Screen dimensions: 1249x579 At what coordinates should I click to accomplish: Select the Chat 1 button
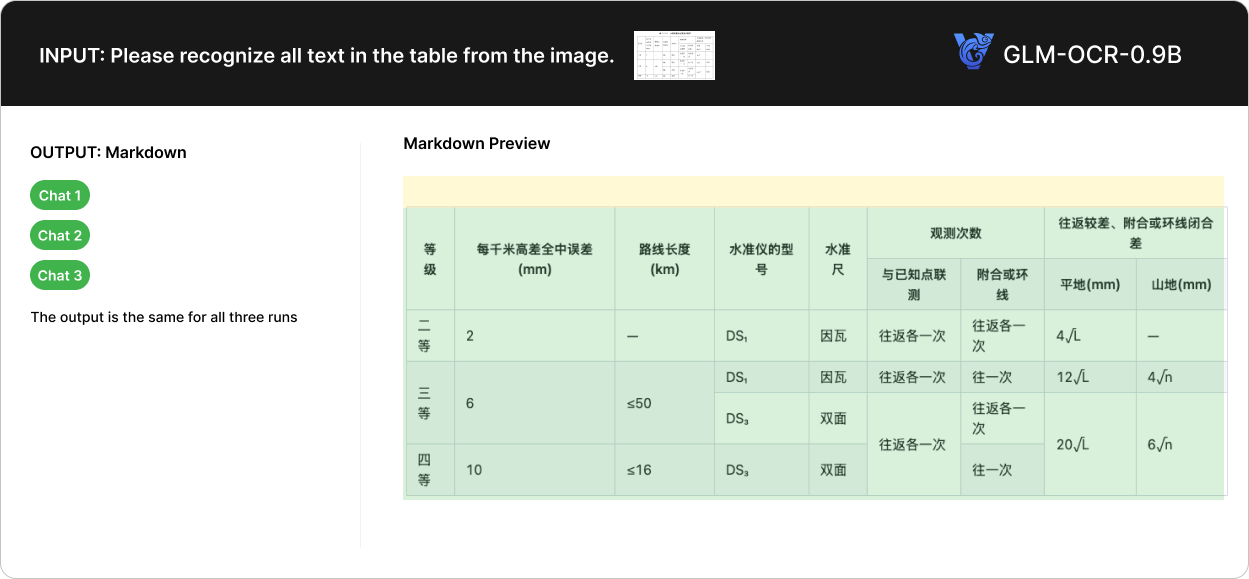click(x=60, y=196)
